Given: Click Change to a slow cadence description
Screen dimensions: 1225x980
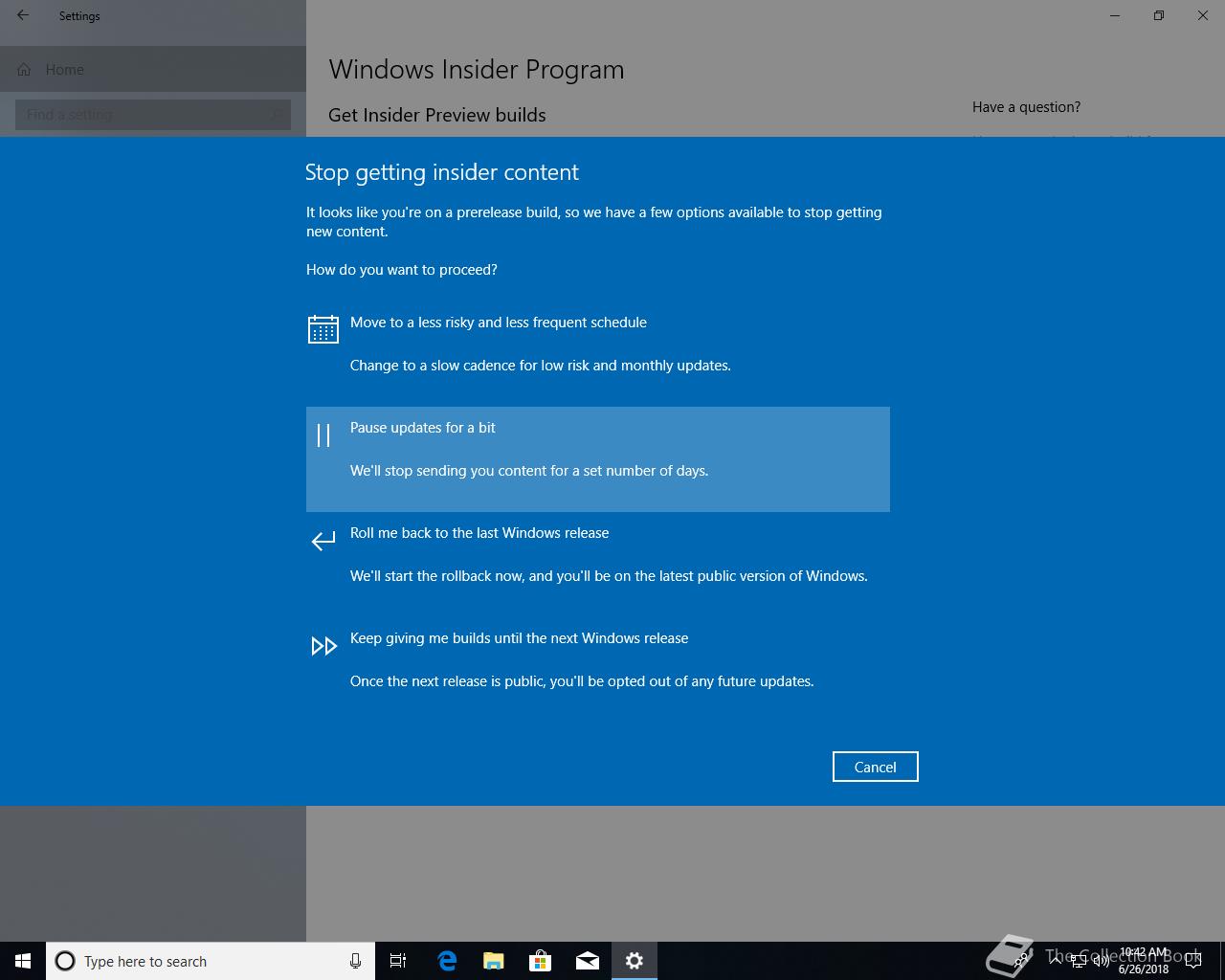Looking at the screenshot, I should tap(540, 366).
